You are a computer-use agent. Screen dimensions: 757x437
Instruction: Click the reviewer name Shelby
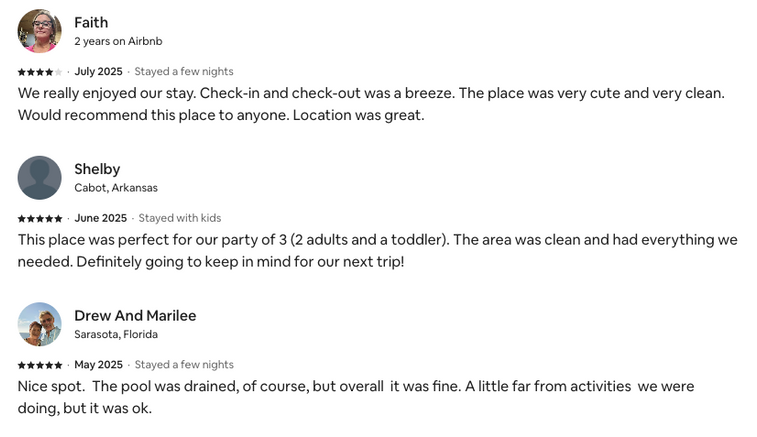tap(97, 169)
